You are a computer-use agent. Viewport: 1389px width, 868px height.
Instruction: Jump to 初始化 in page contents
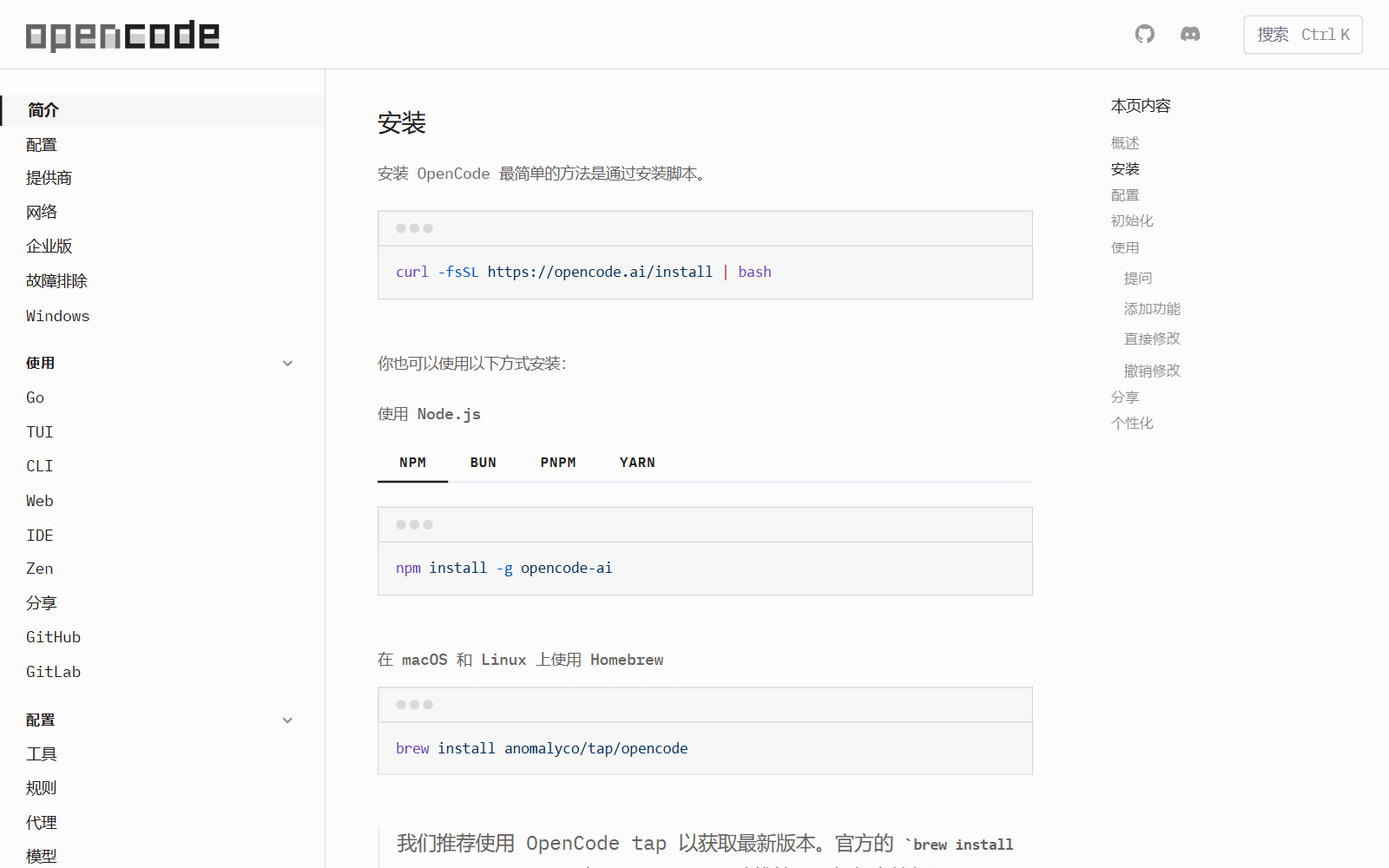pyautogui.click(x=1132, y=221)
